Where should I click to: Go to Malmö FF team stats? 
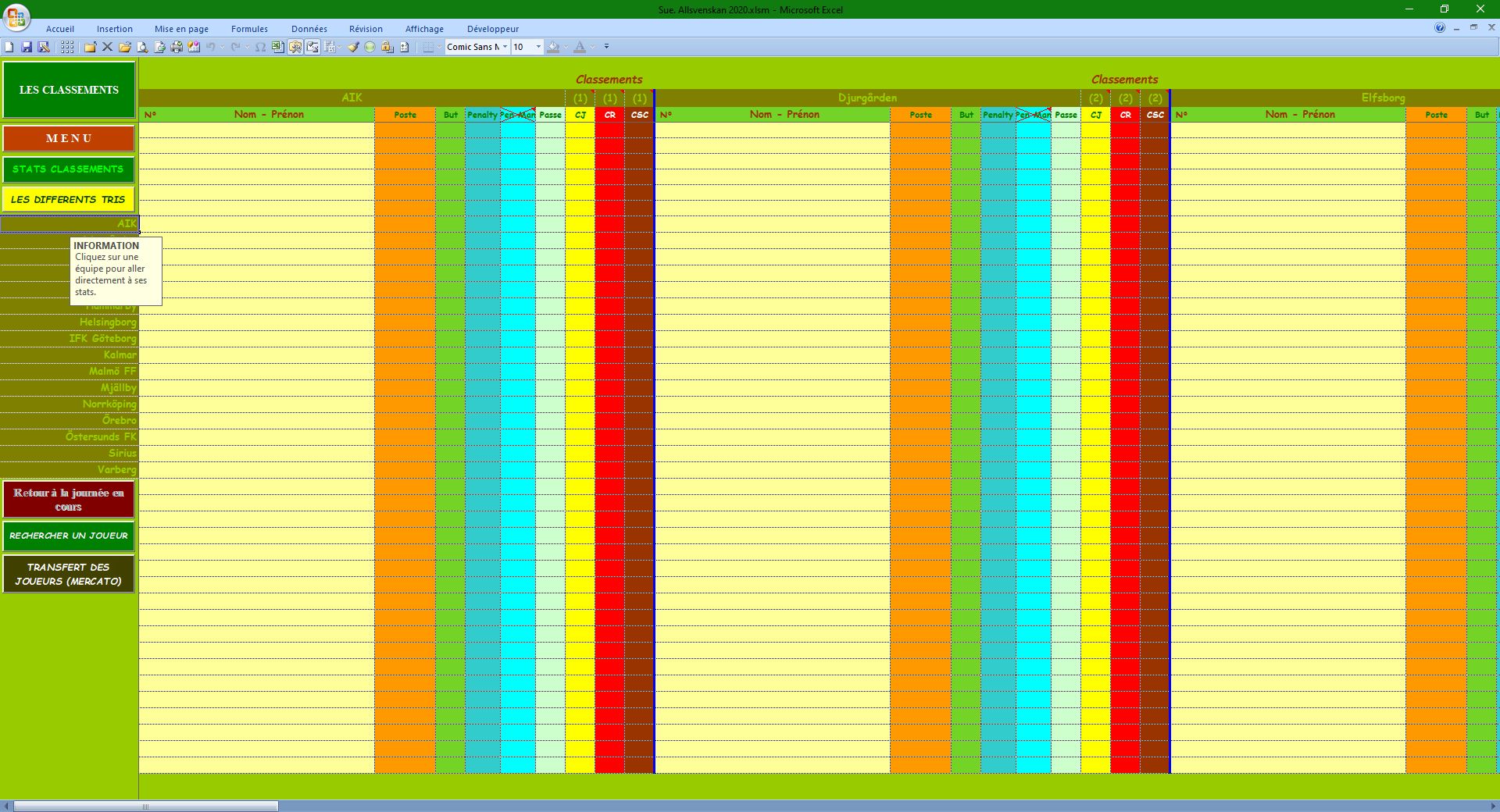(70, 371)
